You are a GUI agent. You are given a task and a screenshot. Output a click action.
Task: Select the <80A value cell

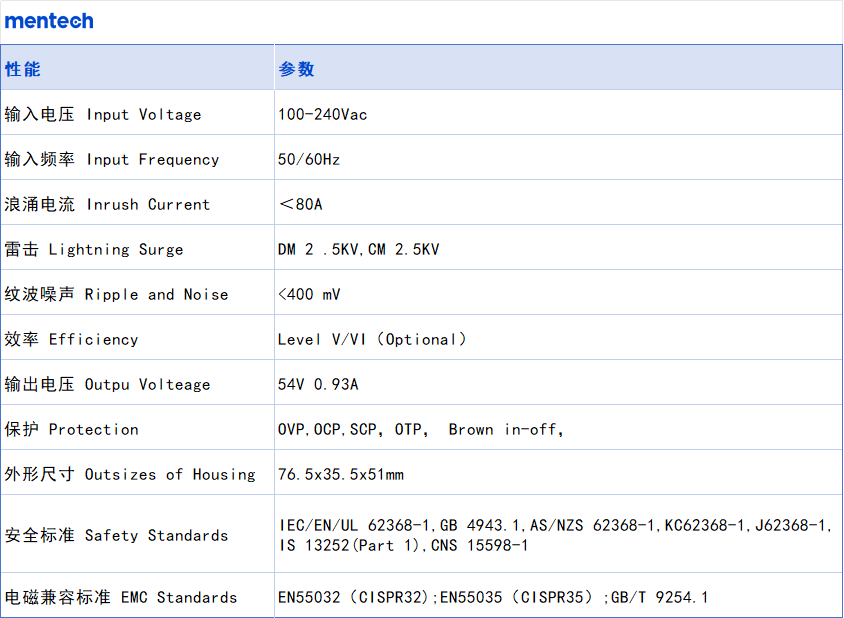[300, 205]
